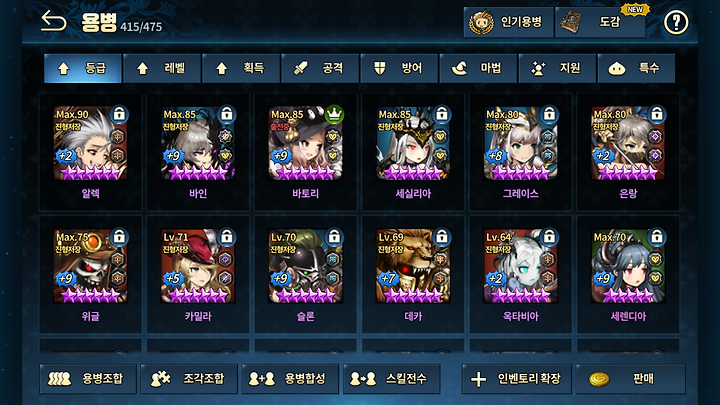Click the 판매 gold coin sell button
The width and height of the screenshot is (720, 405).
point(630,379)
